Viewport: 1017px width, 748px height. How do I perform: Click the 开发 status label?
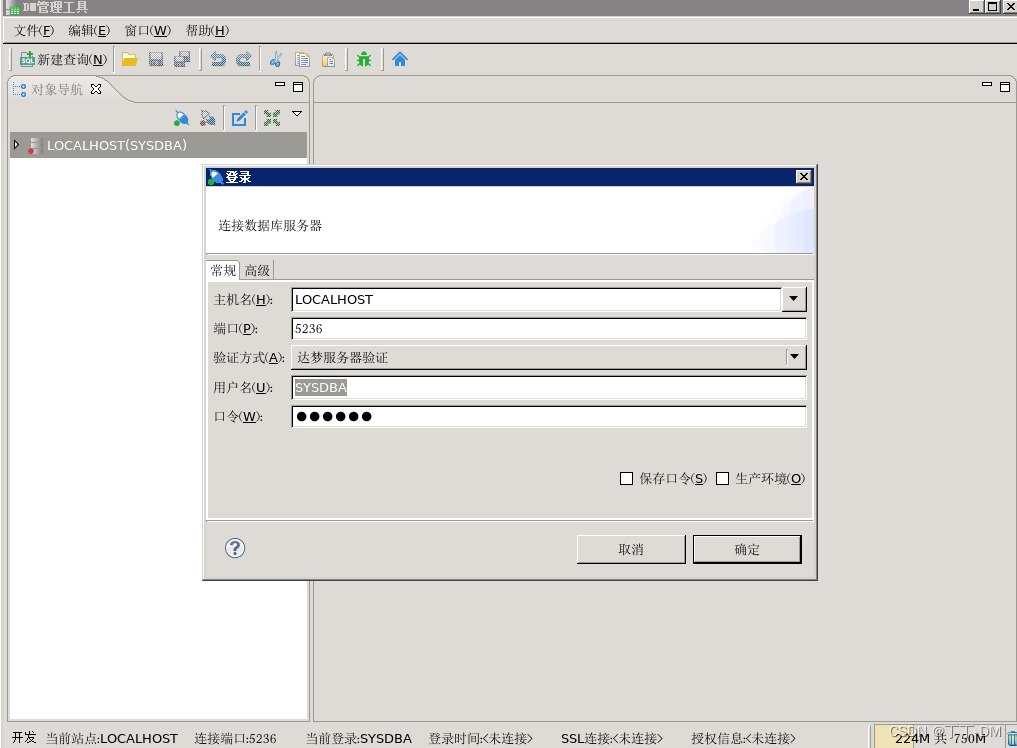24,738
